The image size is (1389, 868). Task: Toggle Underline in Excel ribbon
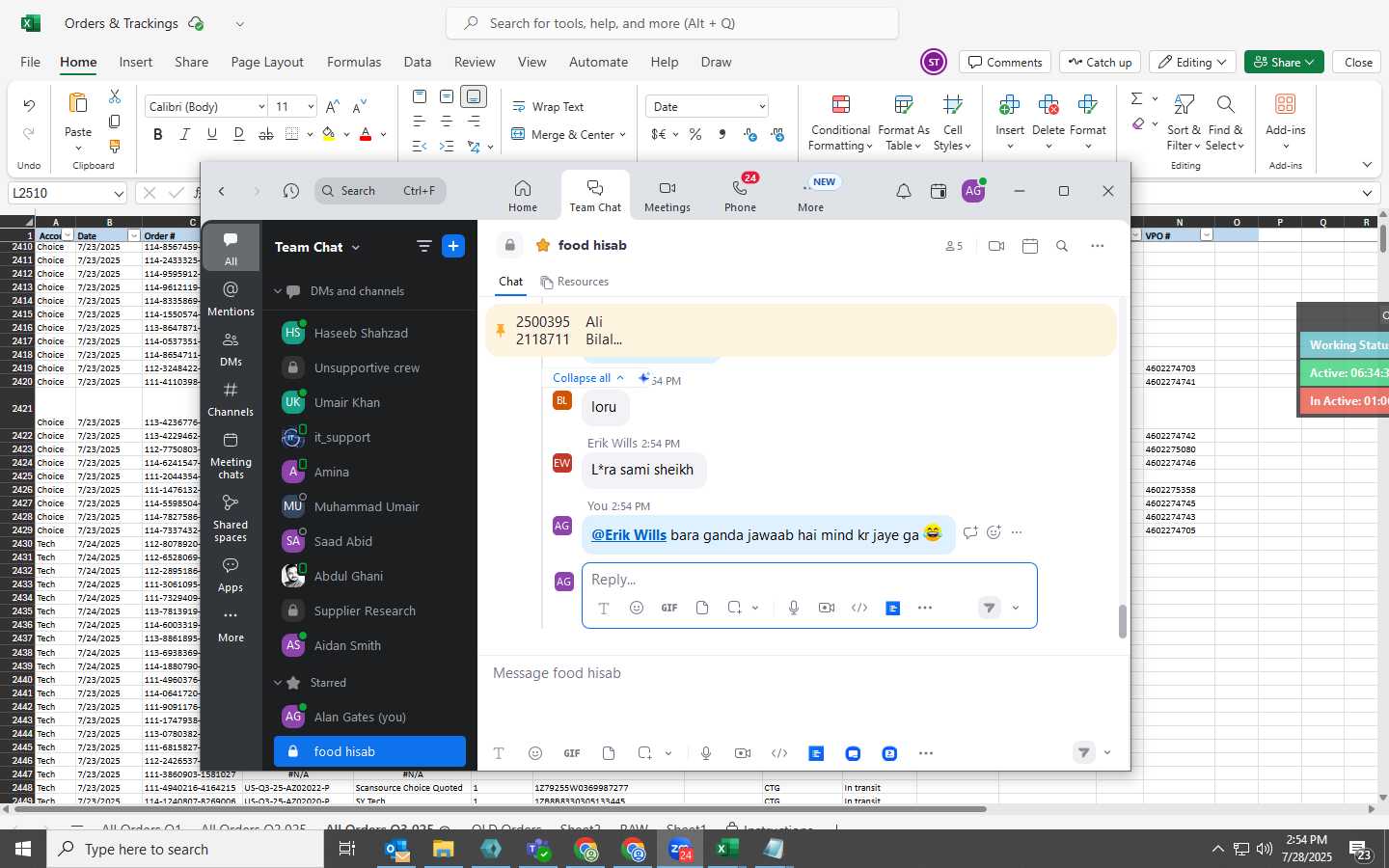pyautogui.click(x=211, y=134)
